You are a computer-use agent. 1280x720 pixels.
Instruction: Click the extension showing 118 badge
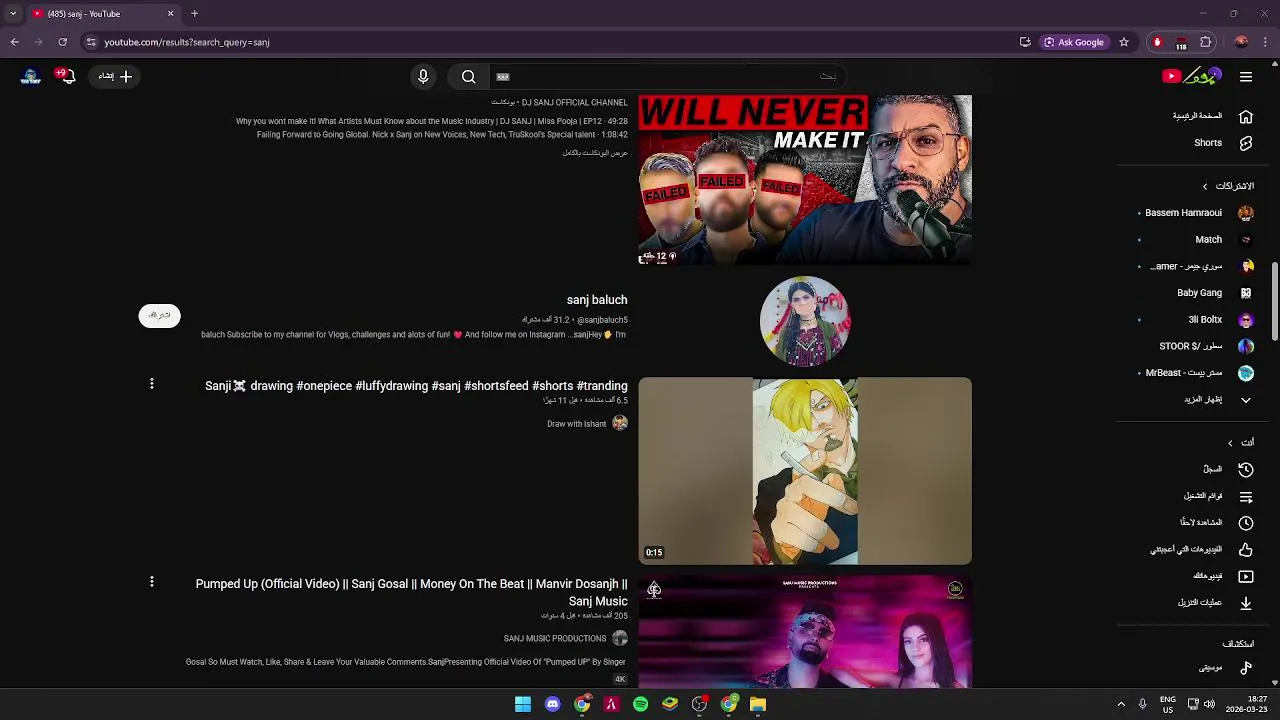(1181, 42)
